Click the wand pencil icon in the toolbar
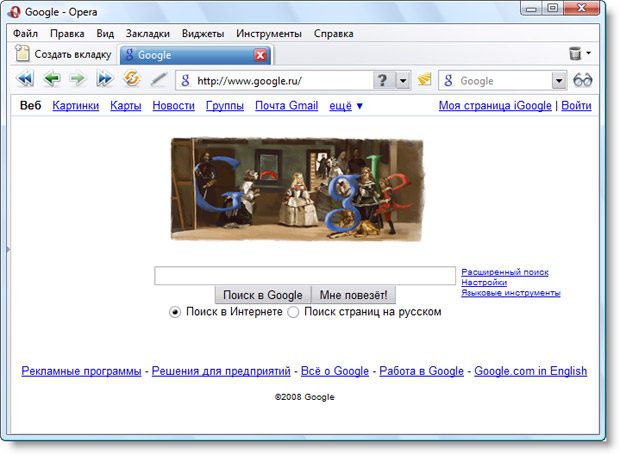This screenshot has width=620, height=455. pos(159,79)
